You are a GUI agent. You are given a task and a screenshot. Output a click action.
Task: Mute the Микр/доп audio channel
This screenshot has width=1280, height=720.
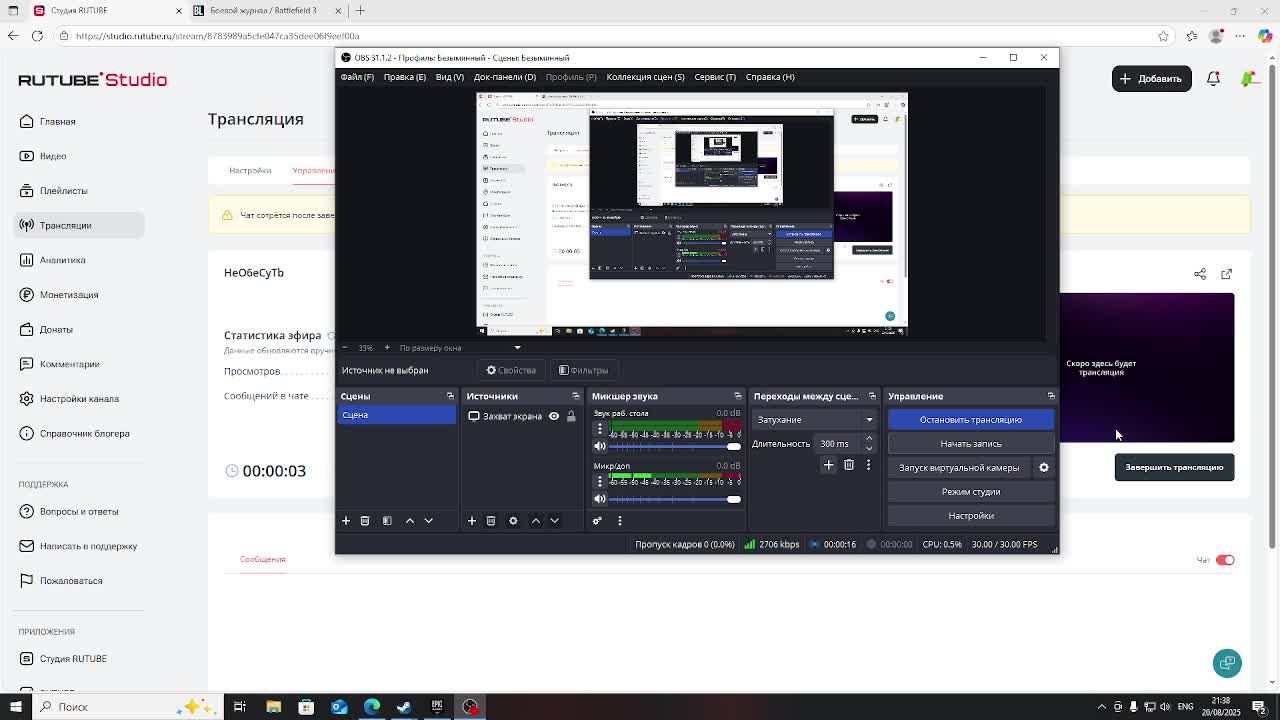tap(600, 499)
